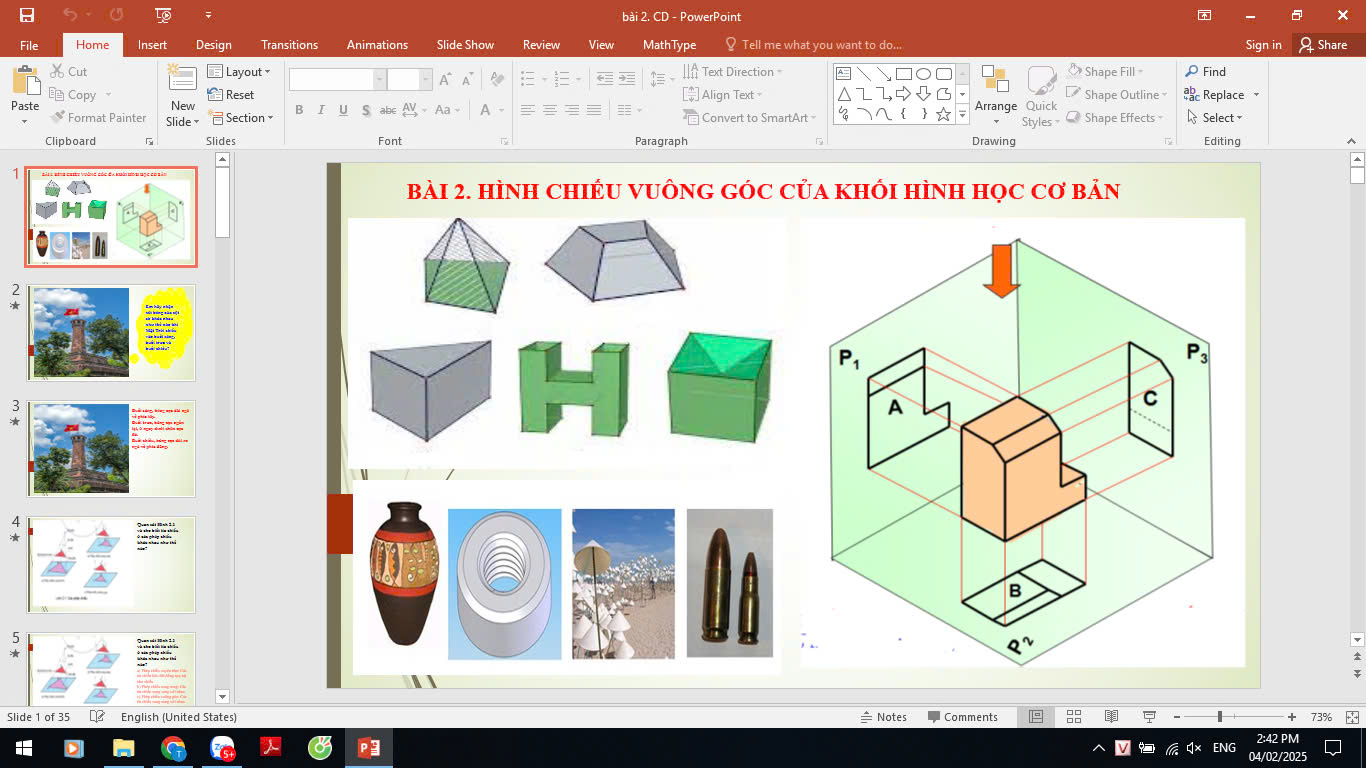Screen dimensions: 1366x768
Task: Click the Save icon in the title bar
Action: click(x=26, y=15)
